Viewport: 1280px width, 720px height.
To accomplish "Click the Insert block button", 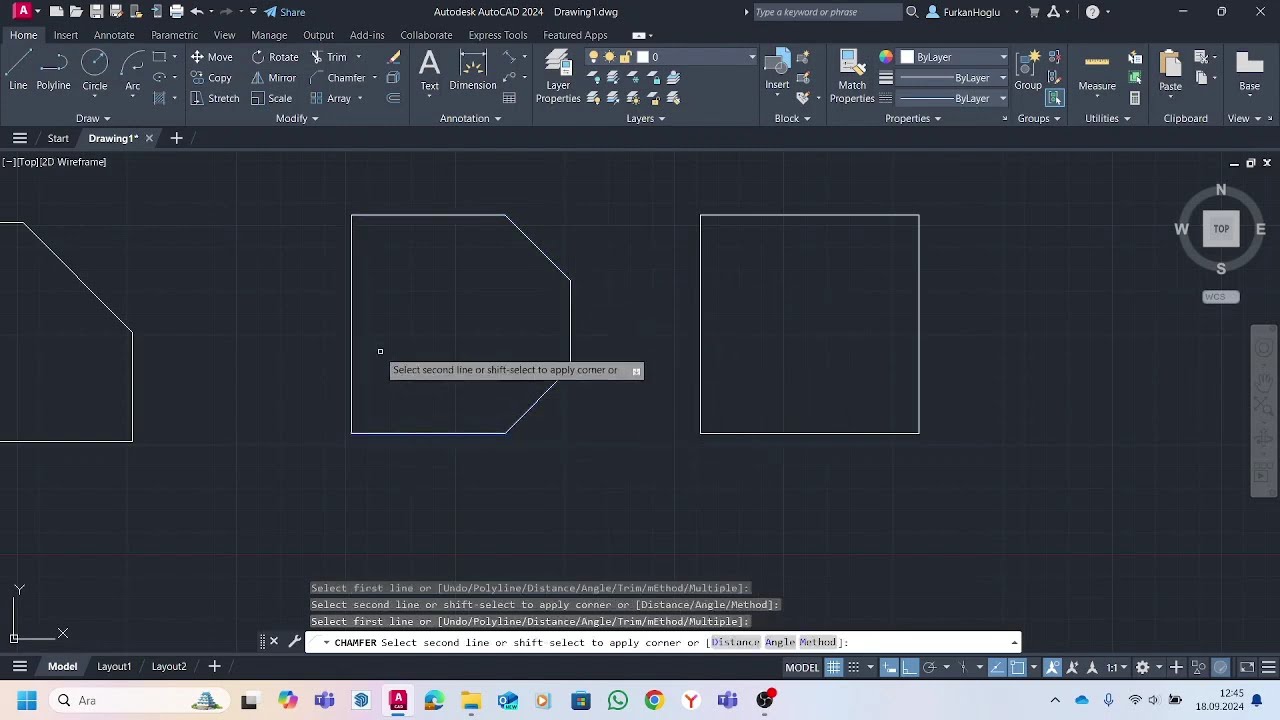I will (x=777, y=72).
